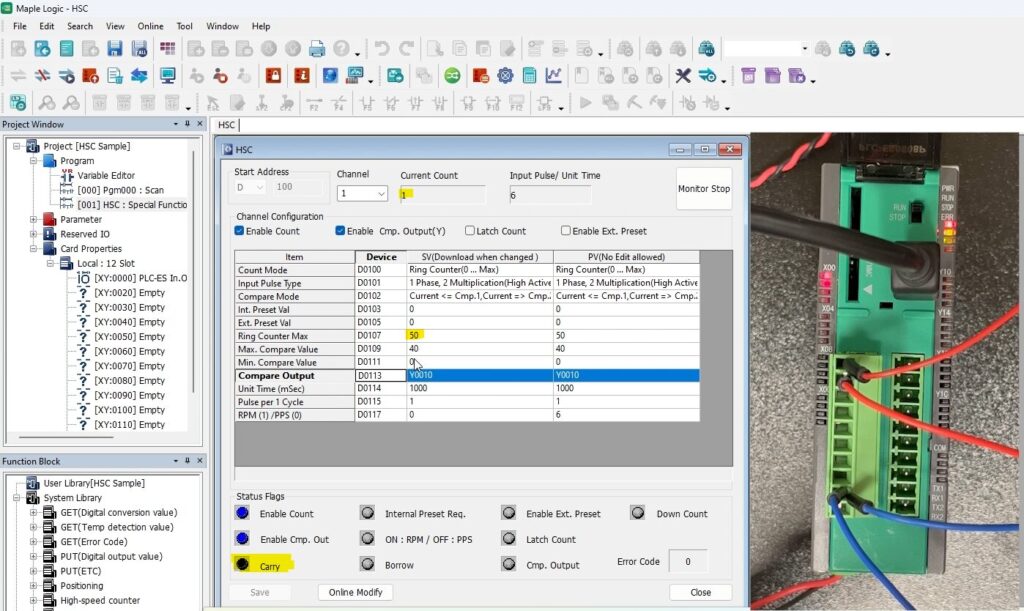Click the purple box icon with X badge
This screenshot has width=1024, height=611.
pos(797,76)
